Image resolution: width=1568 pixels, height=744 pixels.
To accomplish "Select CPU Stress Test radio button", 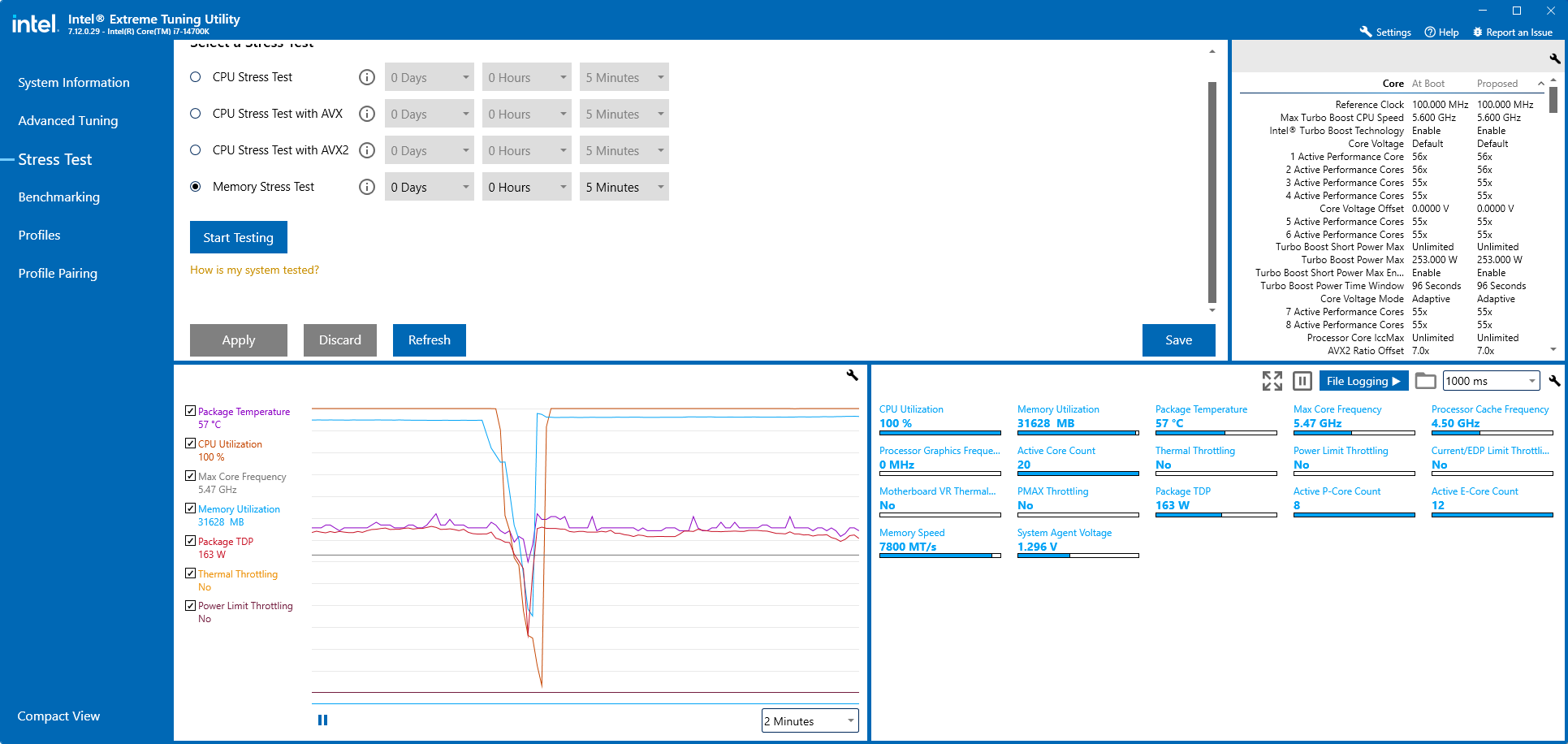I will click(195, 77).
